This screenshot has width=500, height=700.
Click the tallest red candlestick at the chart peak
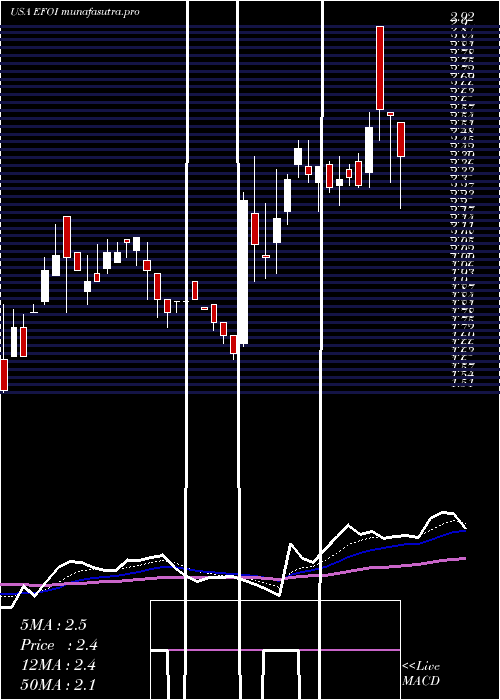pos(380,68)
